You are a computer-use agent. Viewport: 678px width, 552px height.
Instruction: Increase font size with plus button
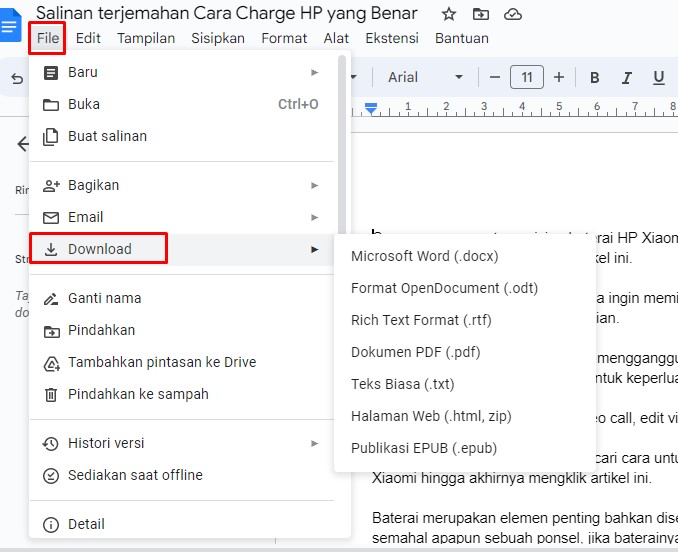(x=559, y=77)
